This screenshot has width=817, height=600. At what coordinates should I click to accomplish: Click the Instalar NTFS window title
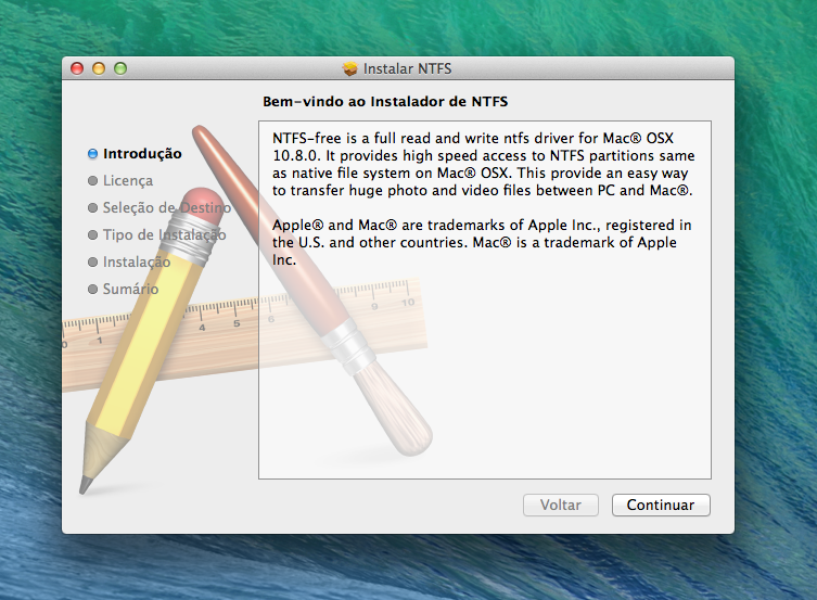[x=407, y=69]
